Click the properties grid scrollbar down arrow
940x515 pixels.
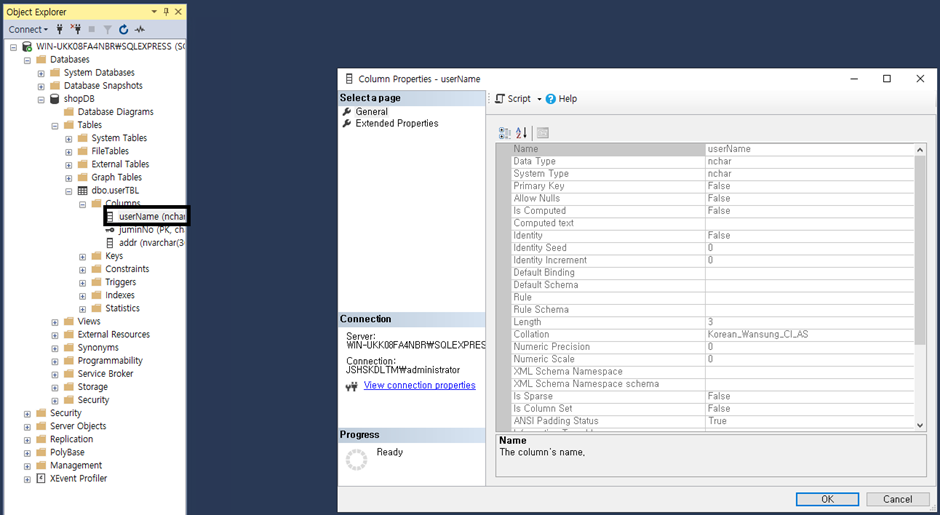coord(920,424)
